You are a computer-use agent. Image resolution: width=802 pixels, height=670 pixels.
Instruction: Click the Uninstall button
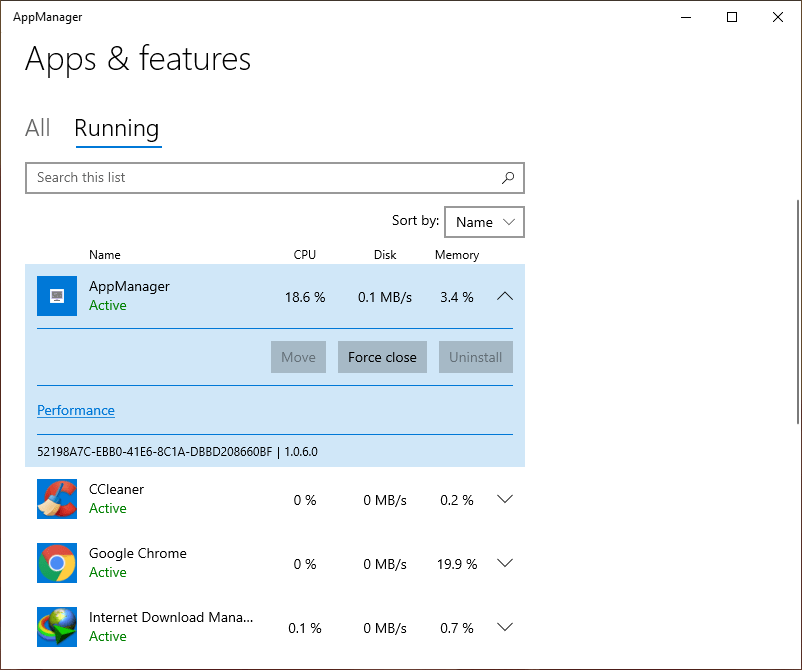coord(475,357)
